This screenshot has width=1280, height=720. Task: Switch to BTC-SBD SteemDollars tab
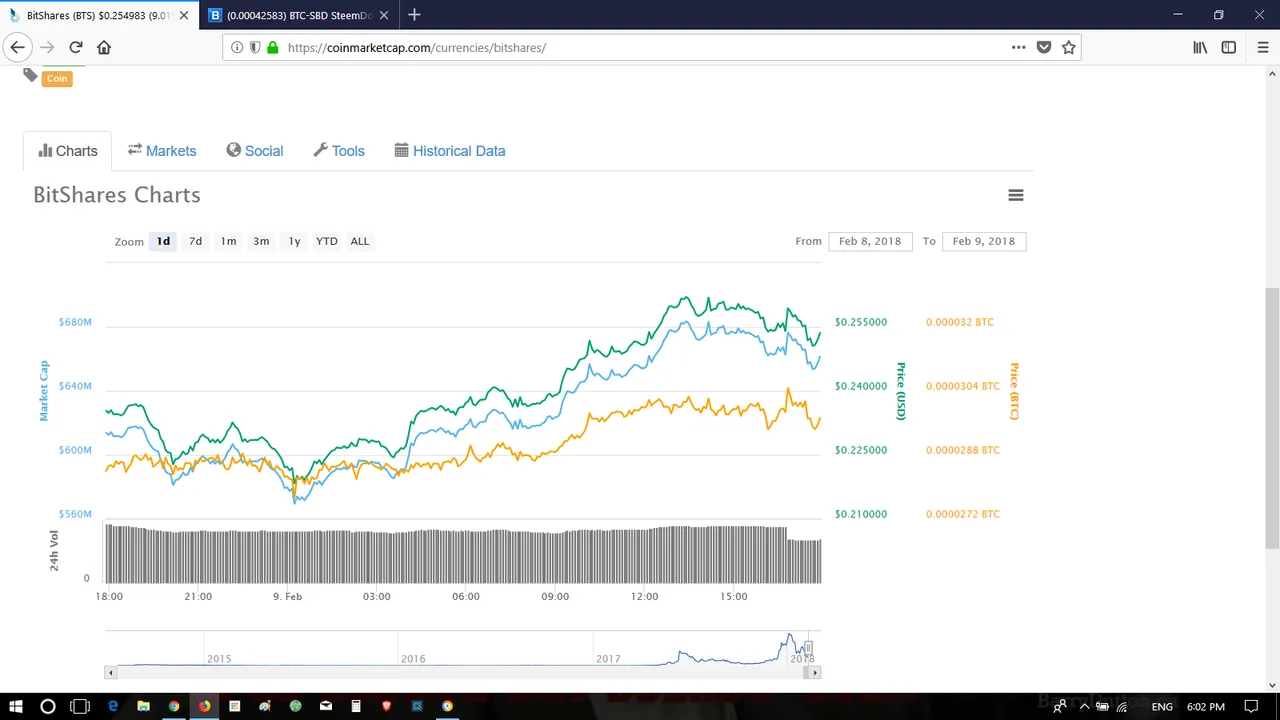click(x=298, y=15)
